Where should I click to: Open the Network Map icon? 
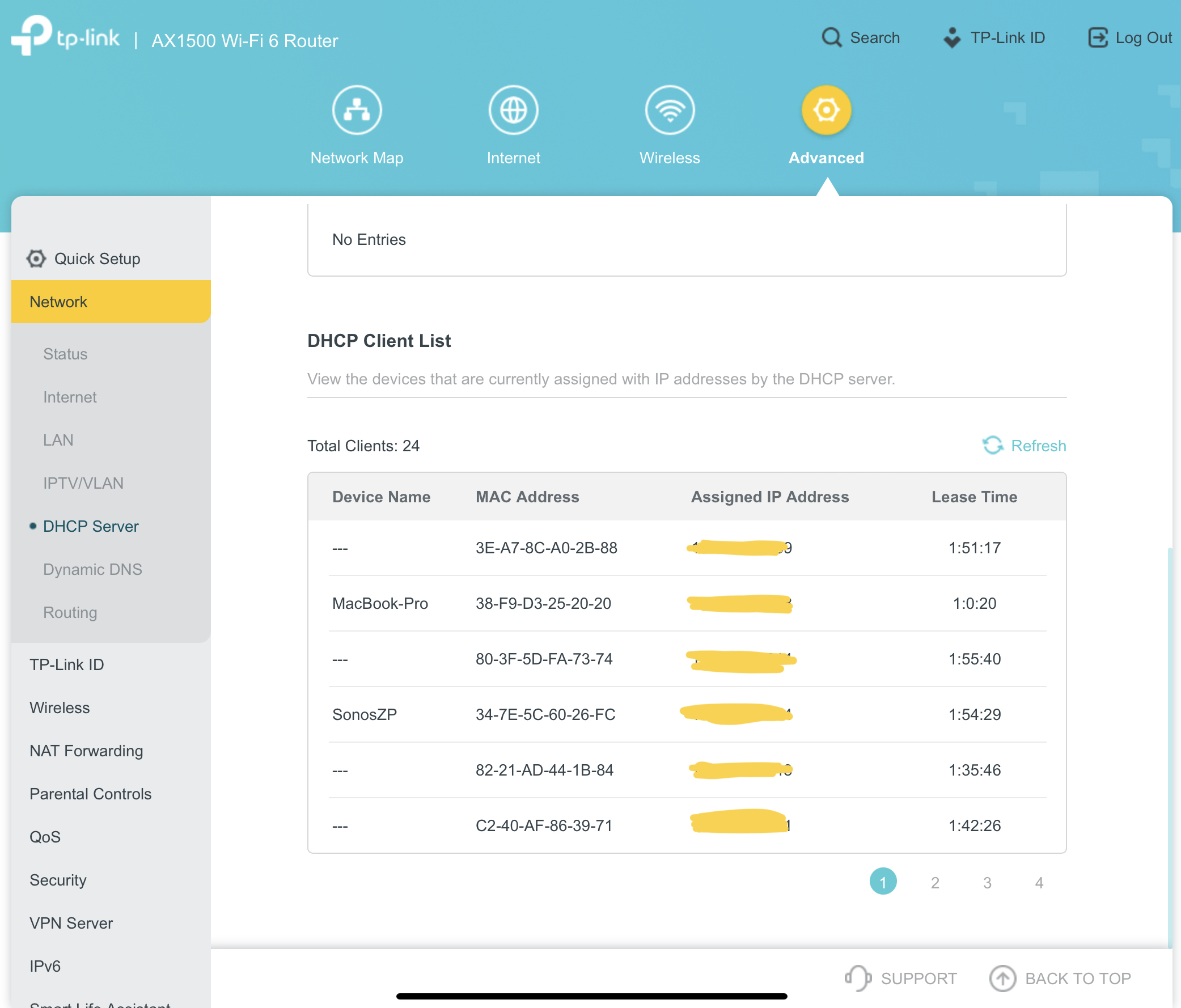pos(357,110)
